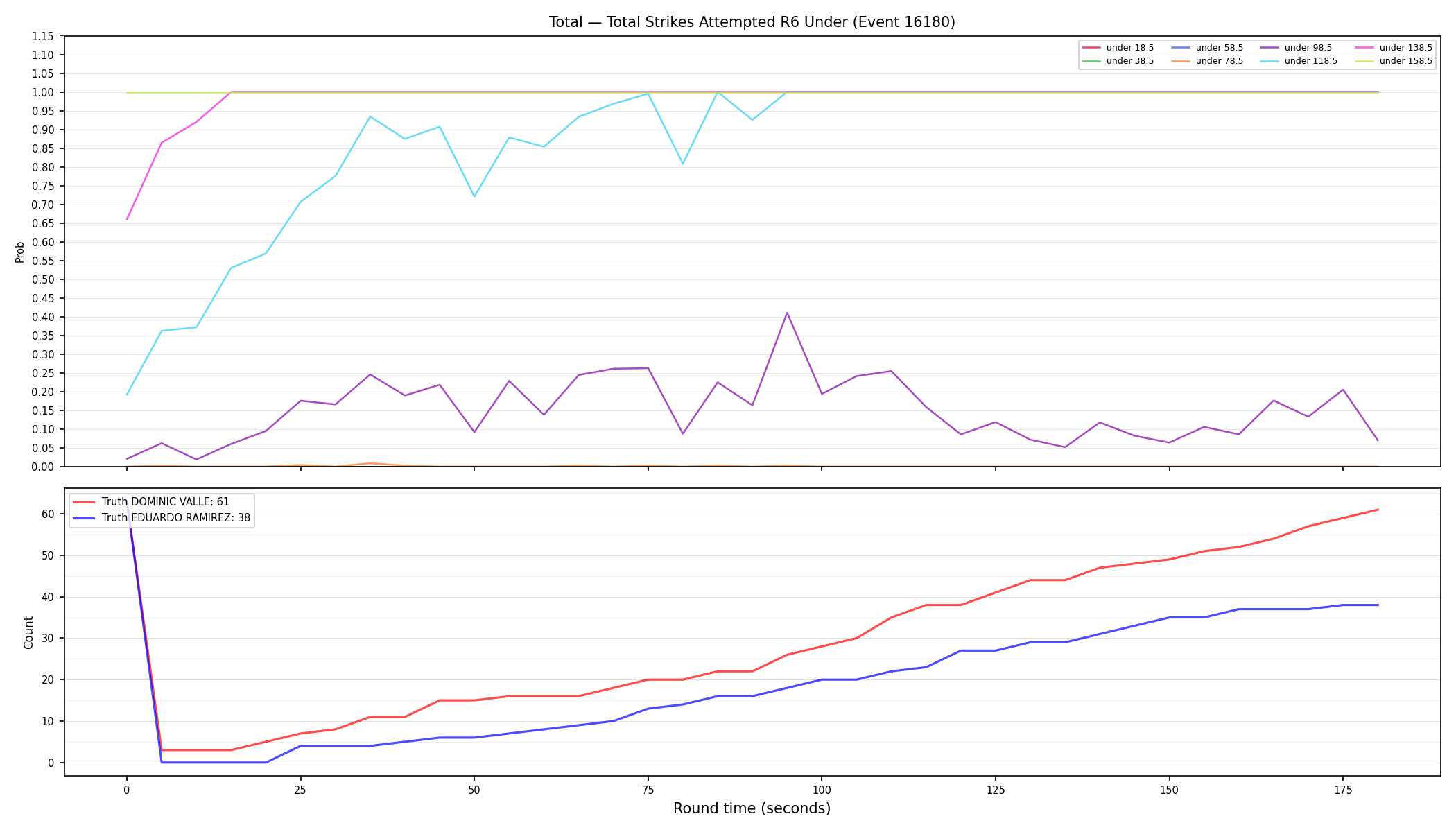Screen dimensions: 1456x832
Task: Click the "under 98.5" legend entry
Action: click(1296, 48)
